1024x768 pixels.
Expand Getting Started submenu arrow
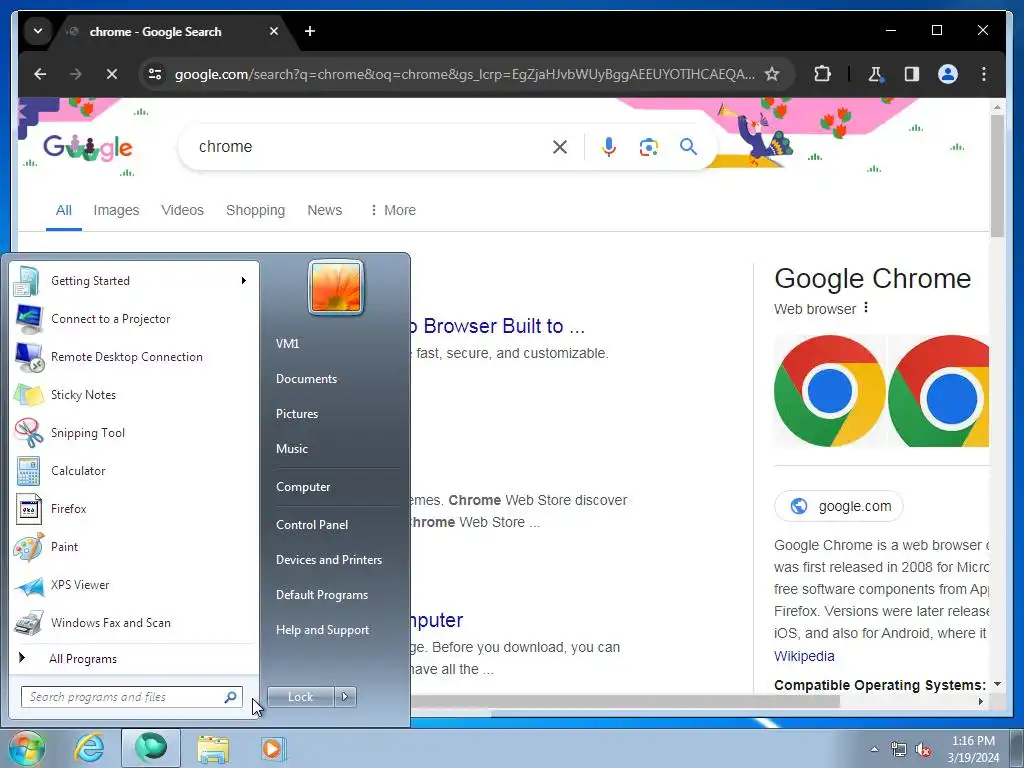244,281
